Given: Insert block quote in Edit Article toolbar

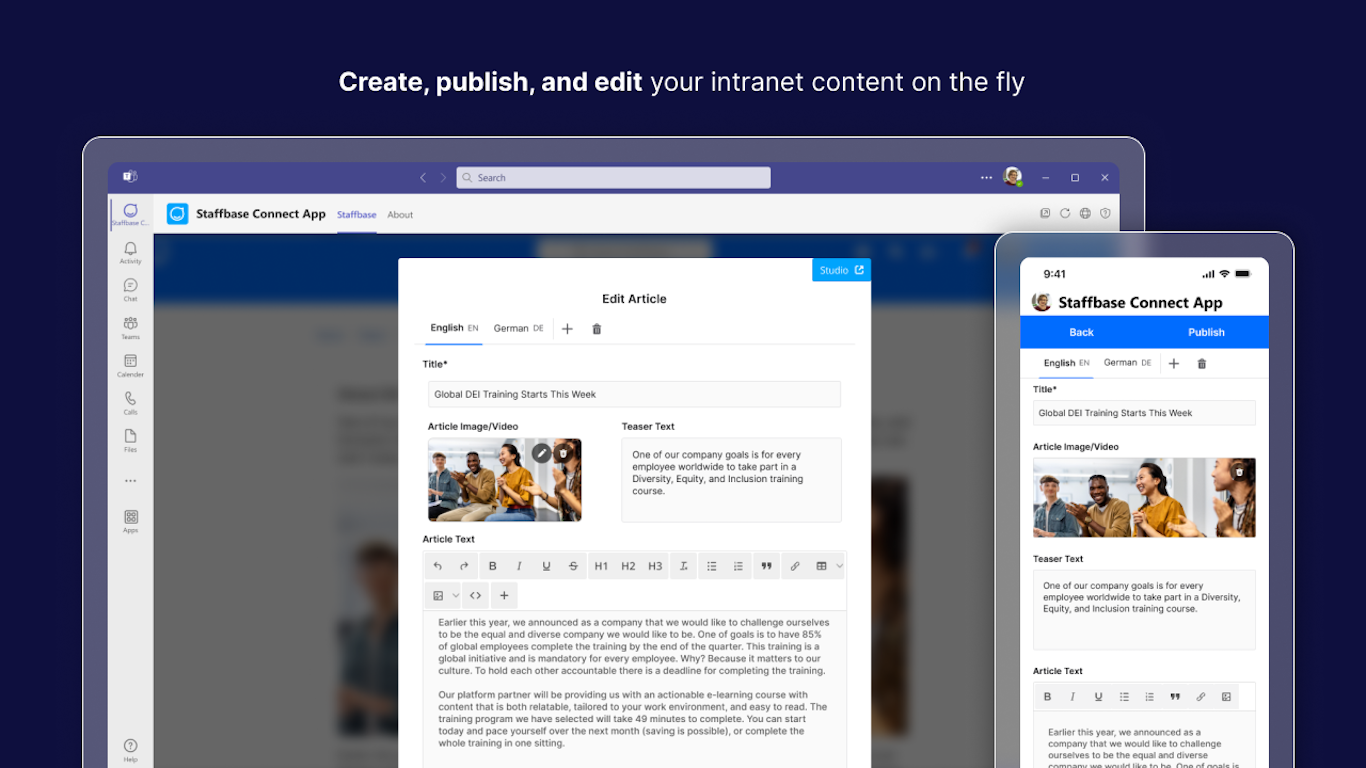Looking at the screenshot, I should (766, 566).
